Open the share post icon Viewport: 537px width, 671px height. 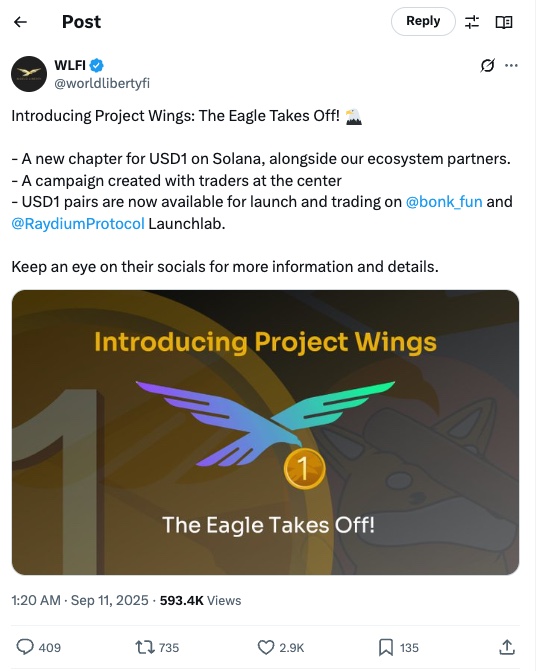(507, 647)
